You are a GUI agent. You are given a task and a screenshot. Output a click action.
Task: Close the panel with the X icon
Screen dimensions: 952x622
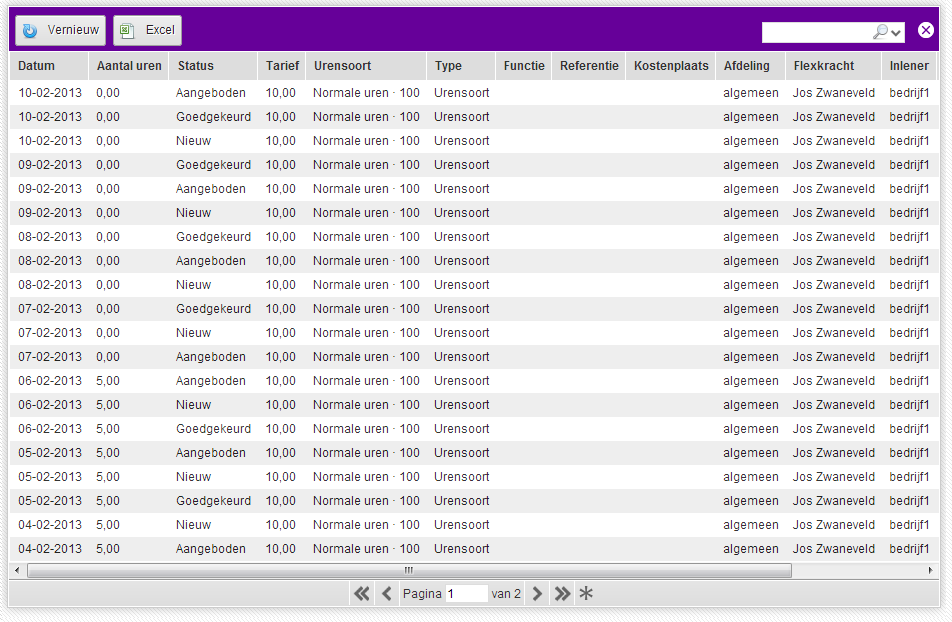pos(925,30)
